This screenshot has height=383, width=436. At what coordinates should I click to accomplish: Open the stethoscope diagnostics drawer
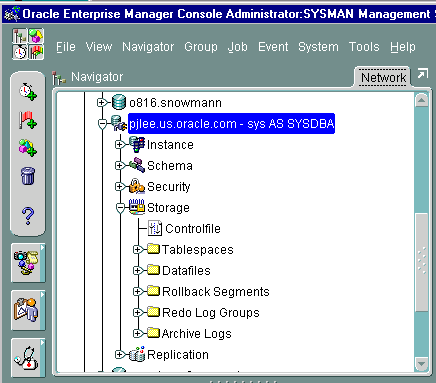(28, 358)
